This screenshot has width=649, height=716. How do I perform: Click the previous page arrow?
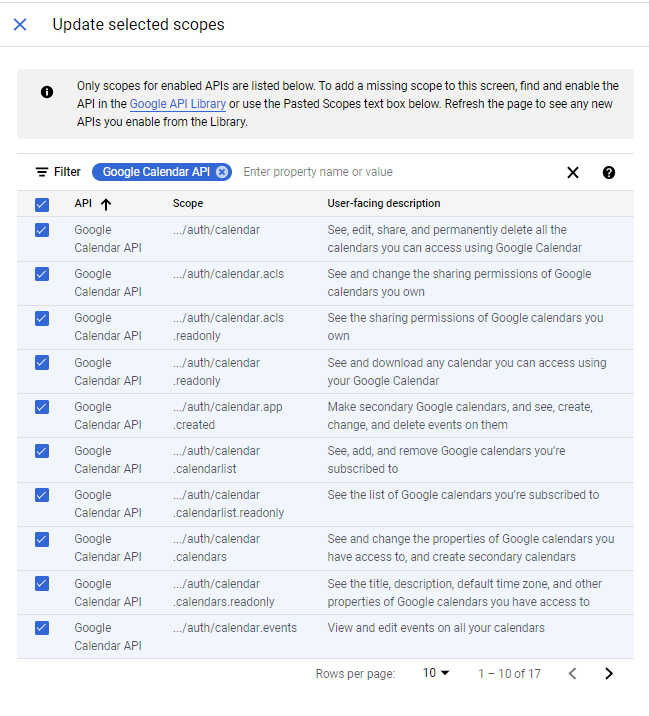(x=572, y=673)
